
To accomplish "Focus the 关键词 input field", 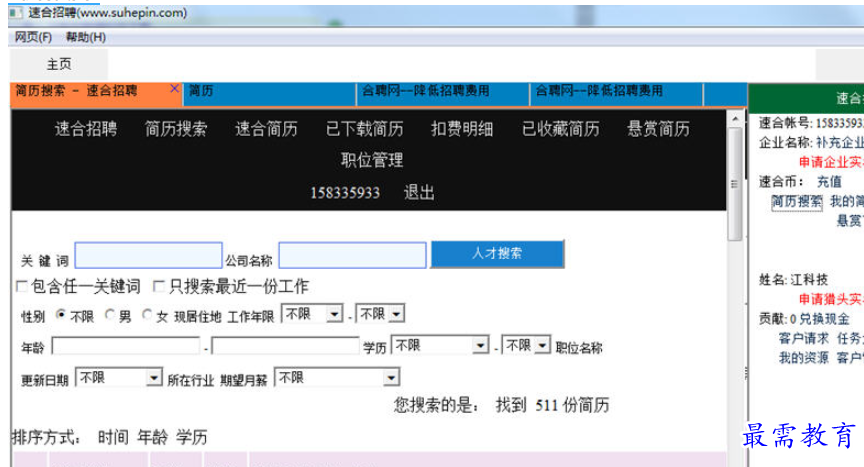I will (x=148, y=256).
